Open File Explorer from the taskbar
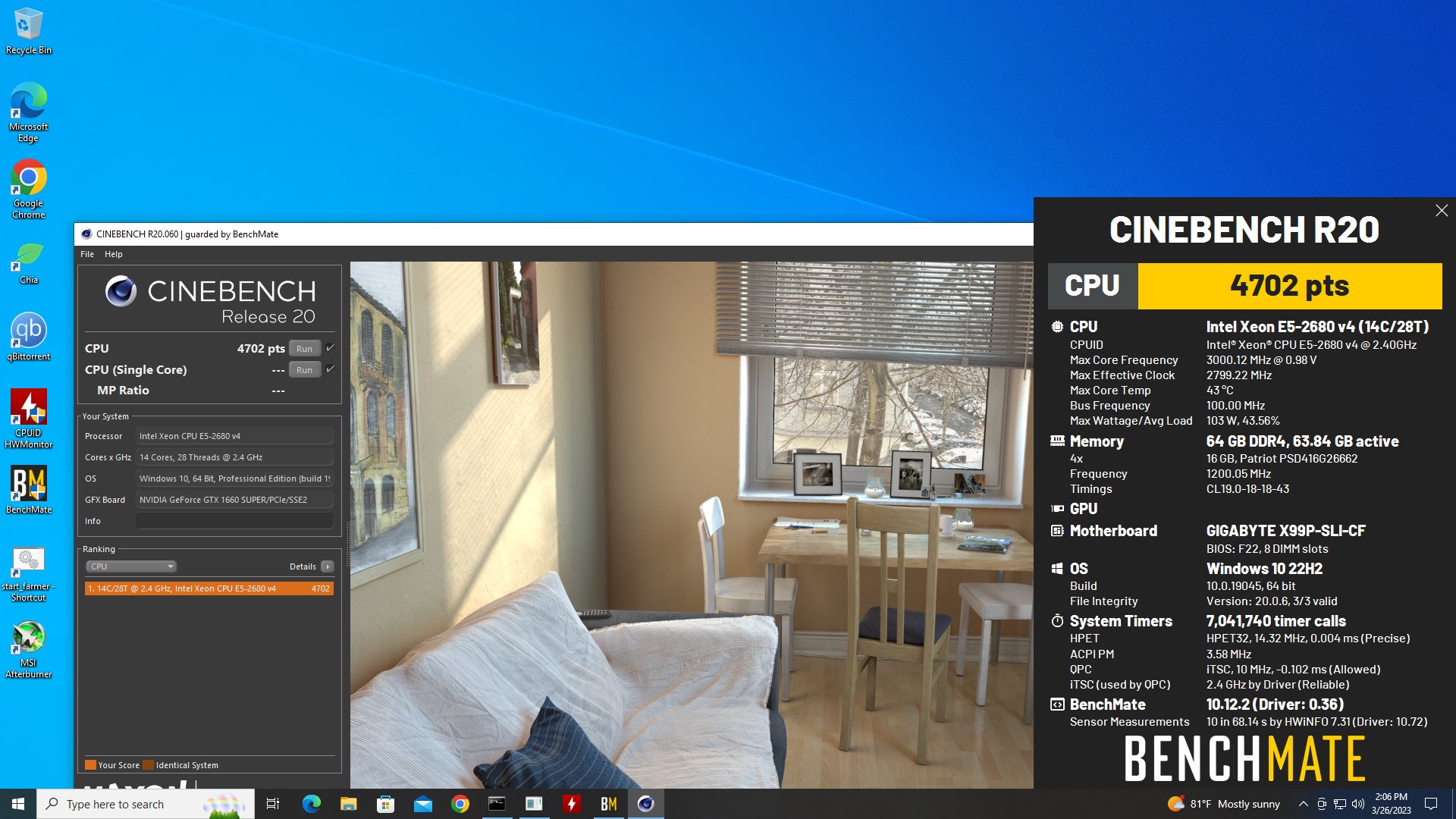This screenshot has width=1456, height=819. pos(348,804)
